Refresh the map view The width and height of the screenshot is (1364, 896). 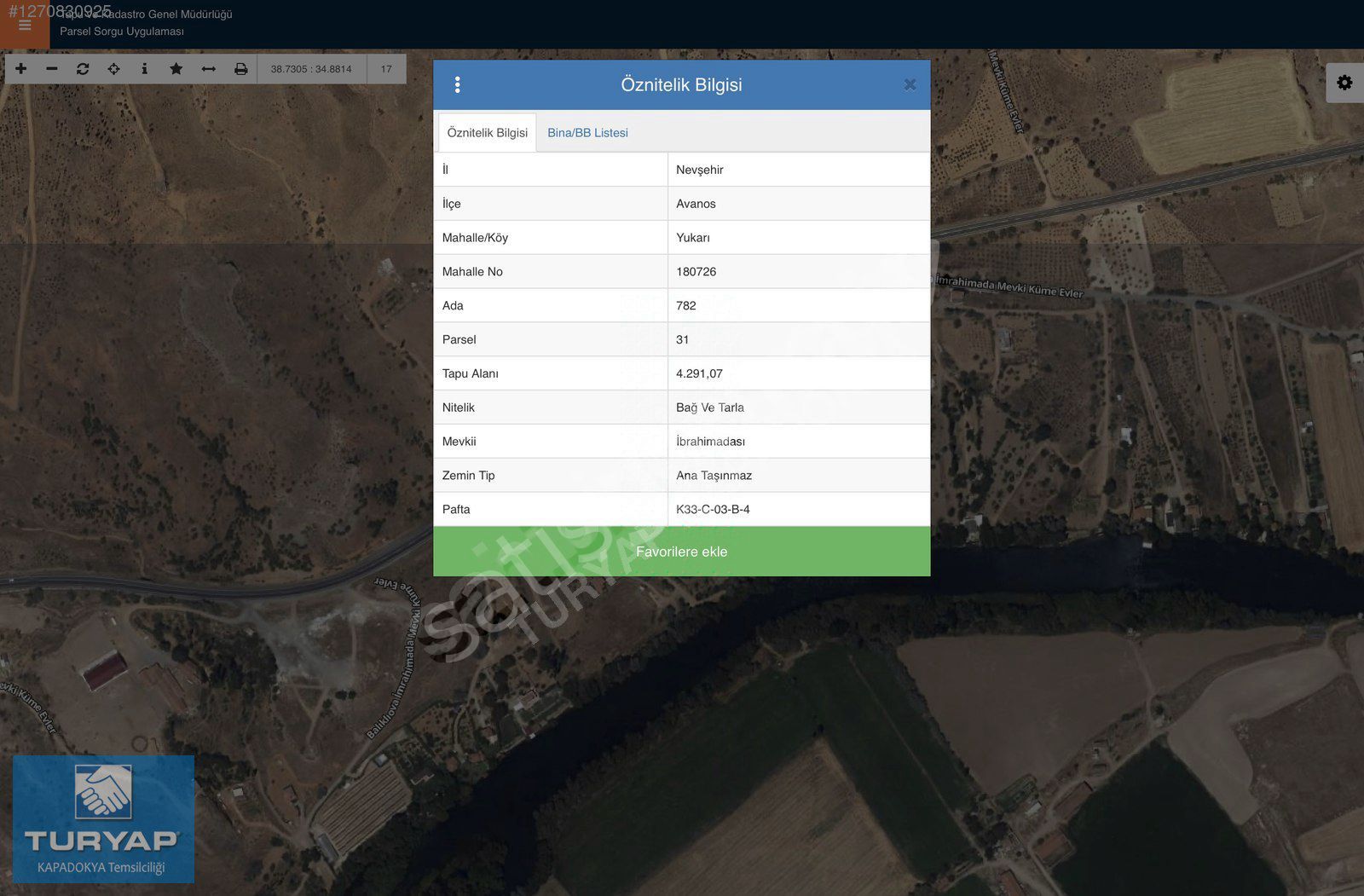[x=83, y=69]
